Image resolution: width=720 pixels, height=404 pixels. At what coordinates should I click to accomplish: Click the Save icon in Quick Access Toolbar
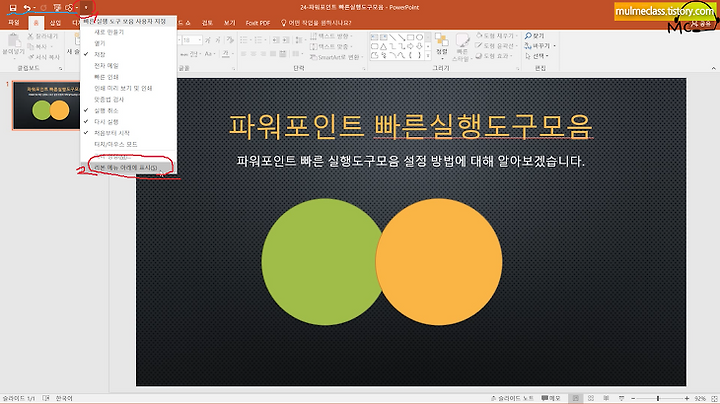13,8
